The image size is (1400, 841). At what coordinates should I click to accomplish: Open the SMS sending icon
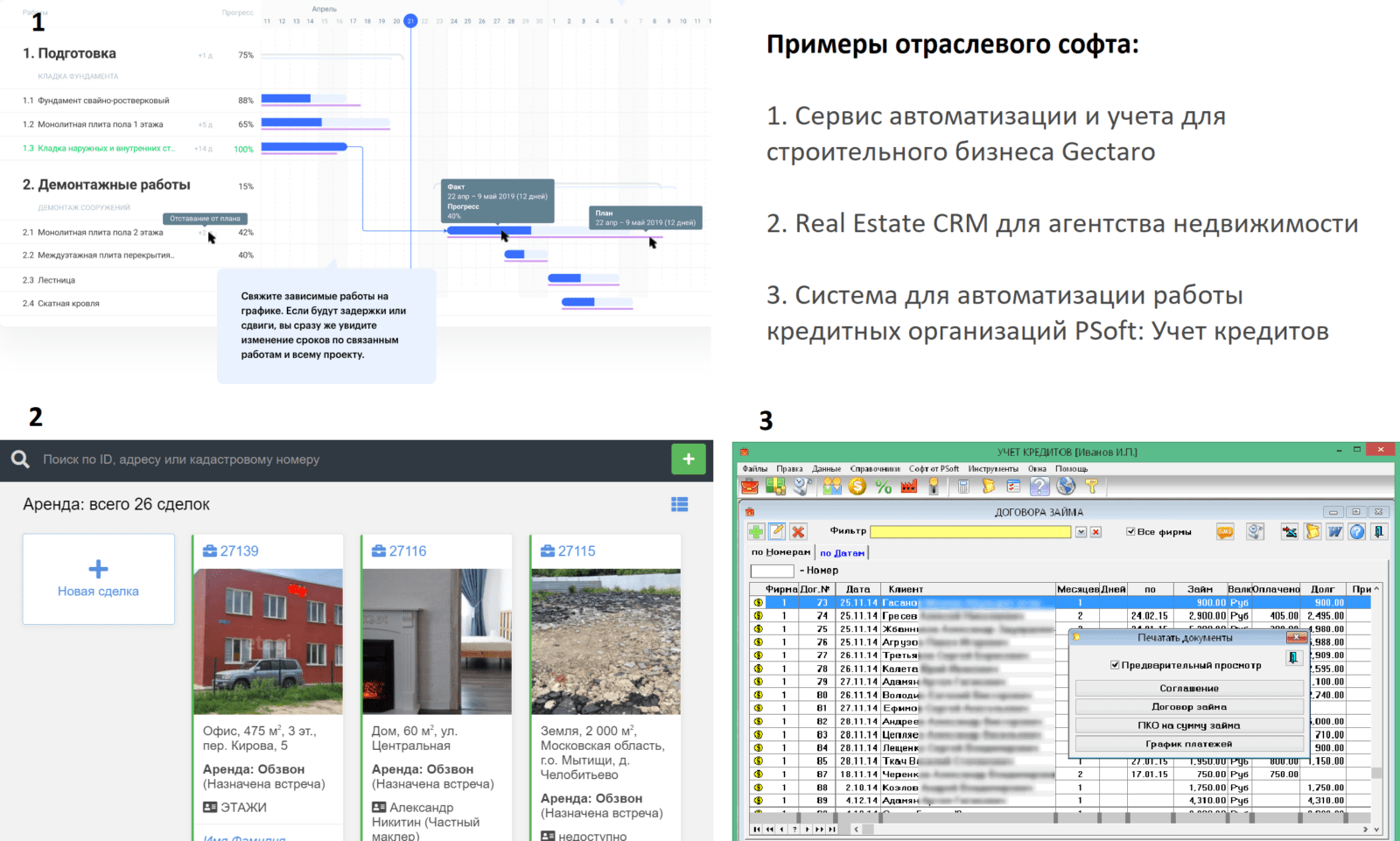[1227, 531]
